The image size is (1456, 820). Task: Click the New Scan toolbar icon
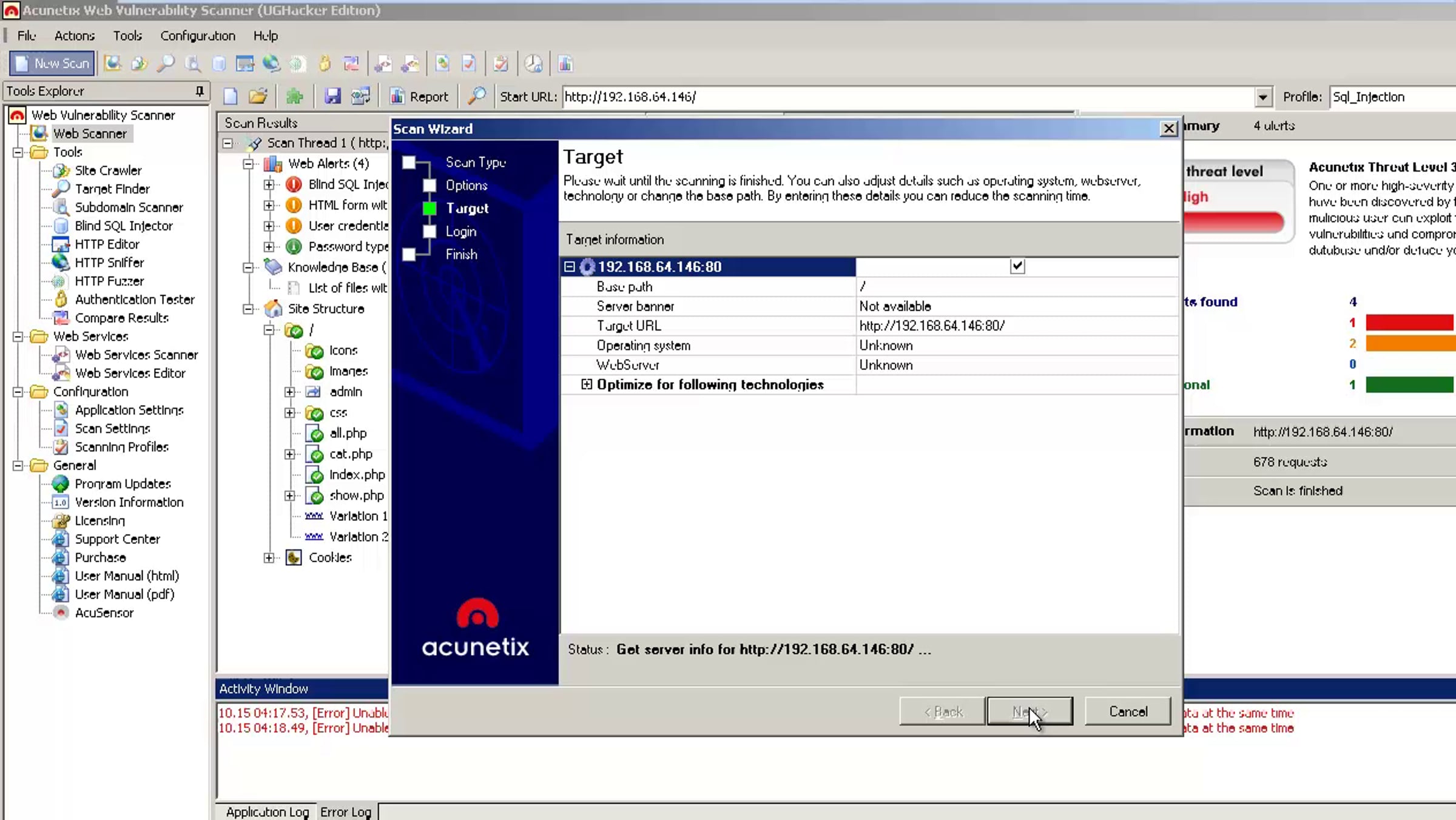(x=52, y=63)
